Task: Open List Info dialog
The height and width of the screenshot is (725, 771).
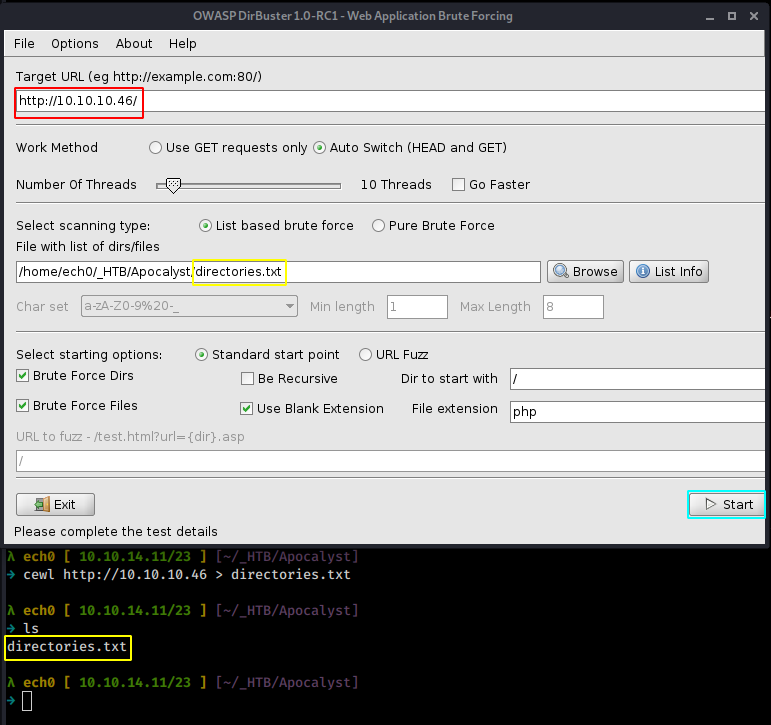Action: 668,271
